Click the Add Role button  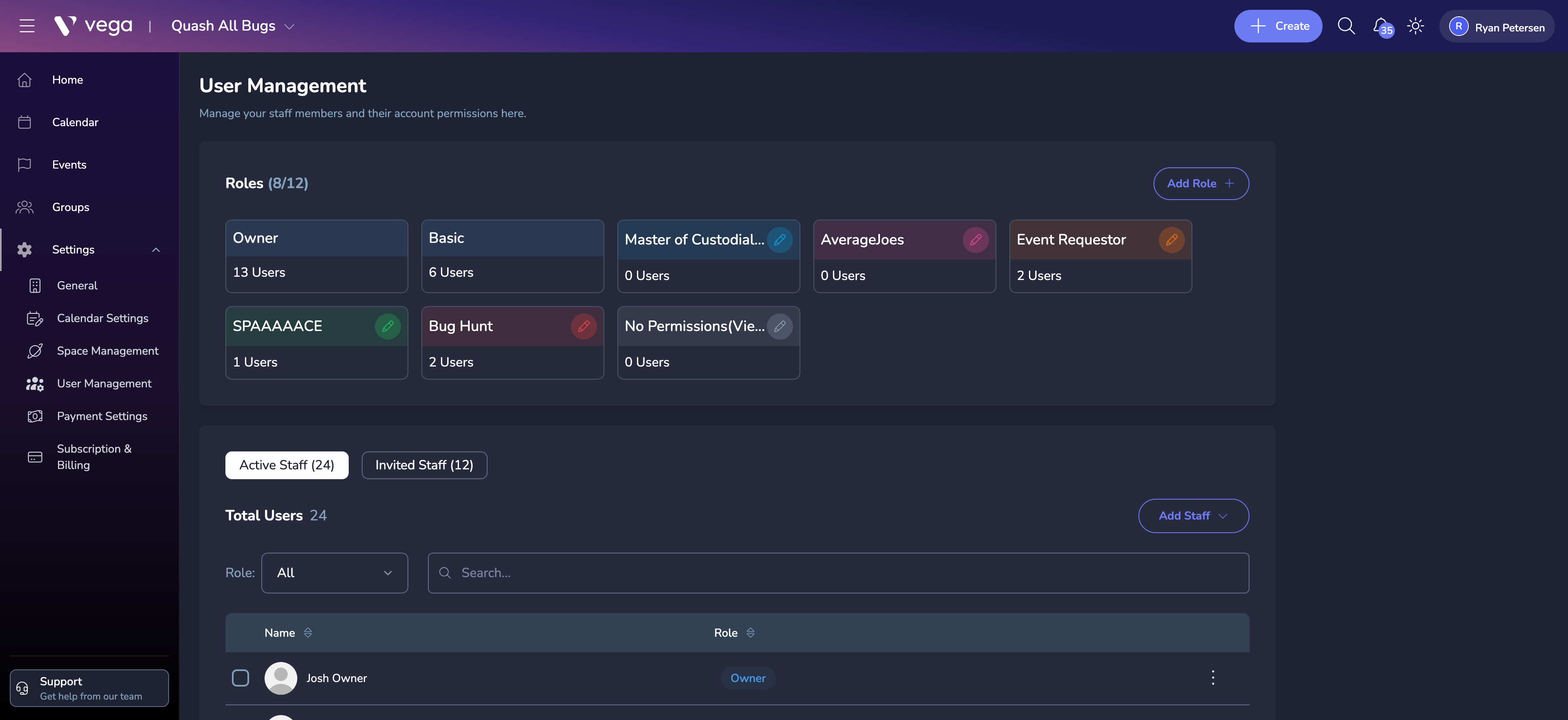[x=1200, y=183]
